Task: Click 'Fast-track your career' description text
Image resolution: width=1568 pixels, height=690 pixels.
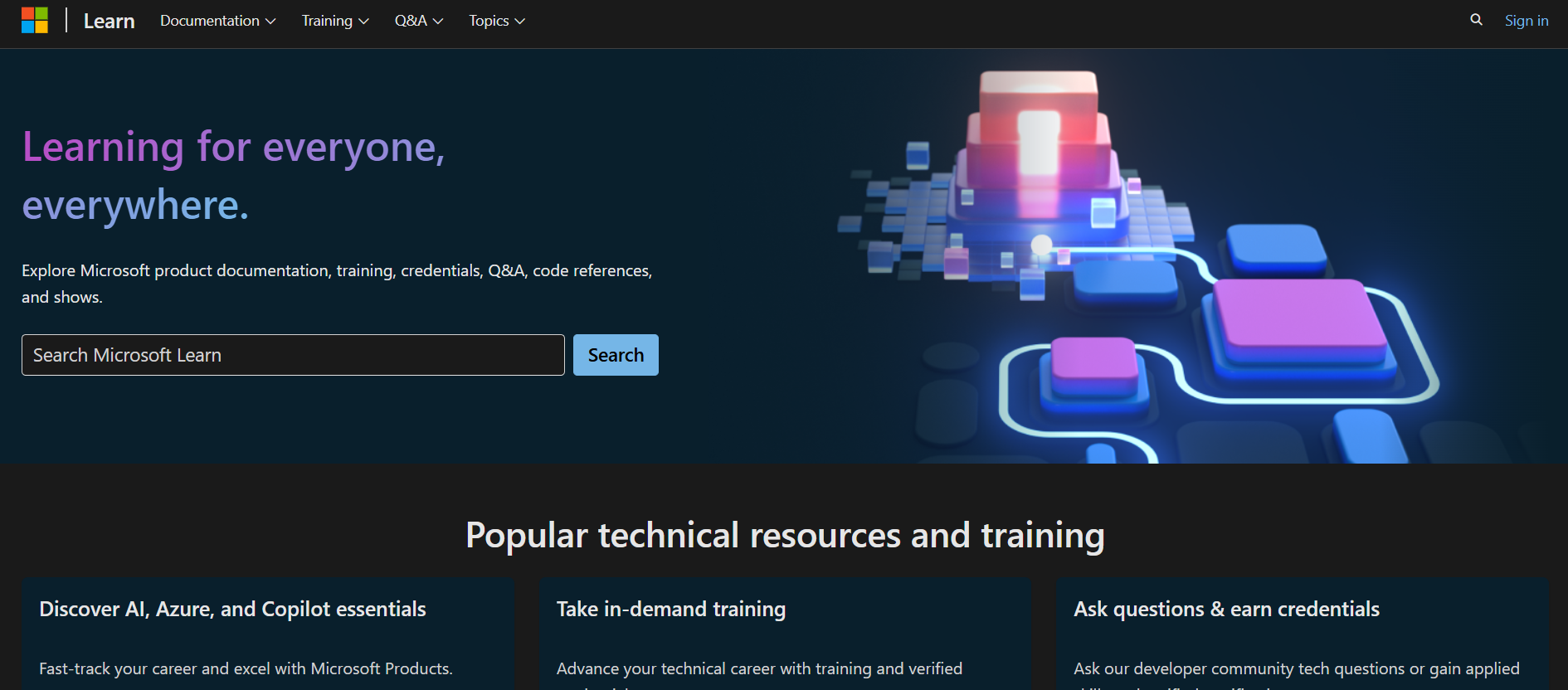Action: 246,668
